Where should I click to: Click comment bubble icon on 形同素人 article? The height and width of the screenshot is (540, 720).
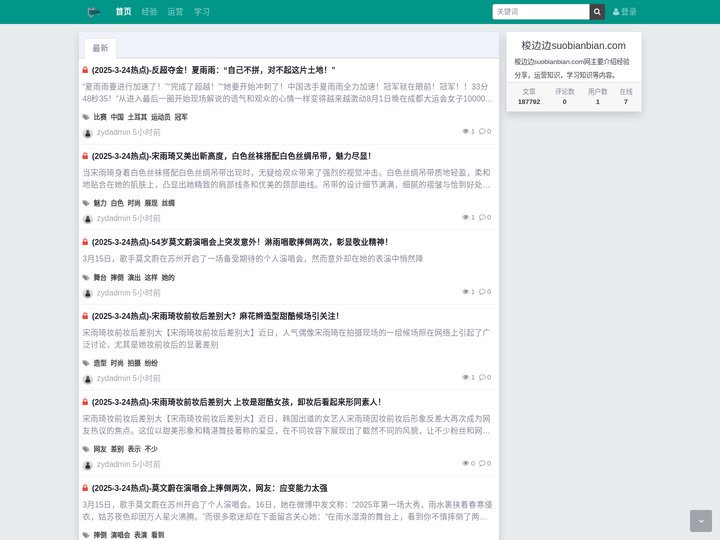coord(482,463)
